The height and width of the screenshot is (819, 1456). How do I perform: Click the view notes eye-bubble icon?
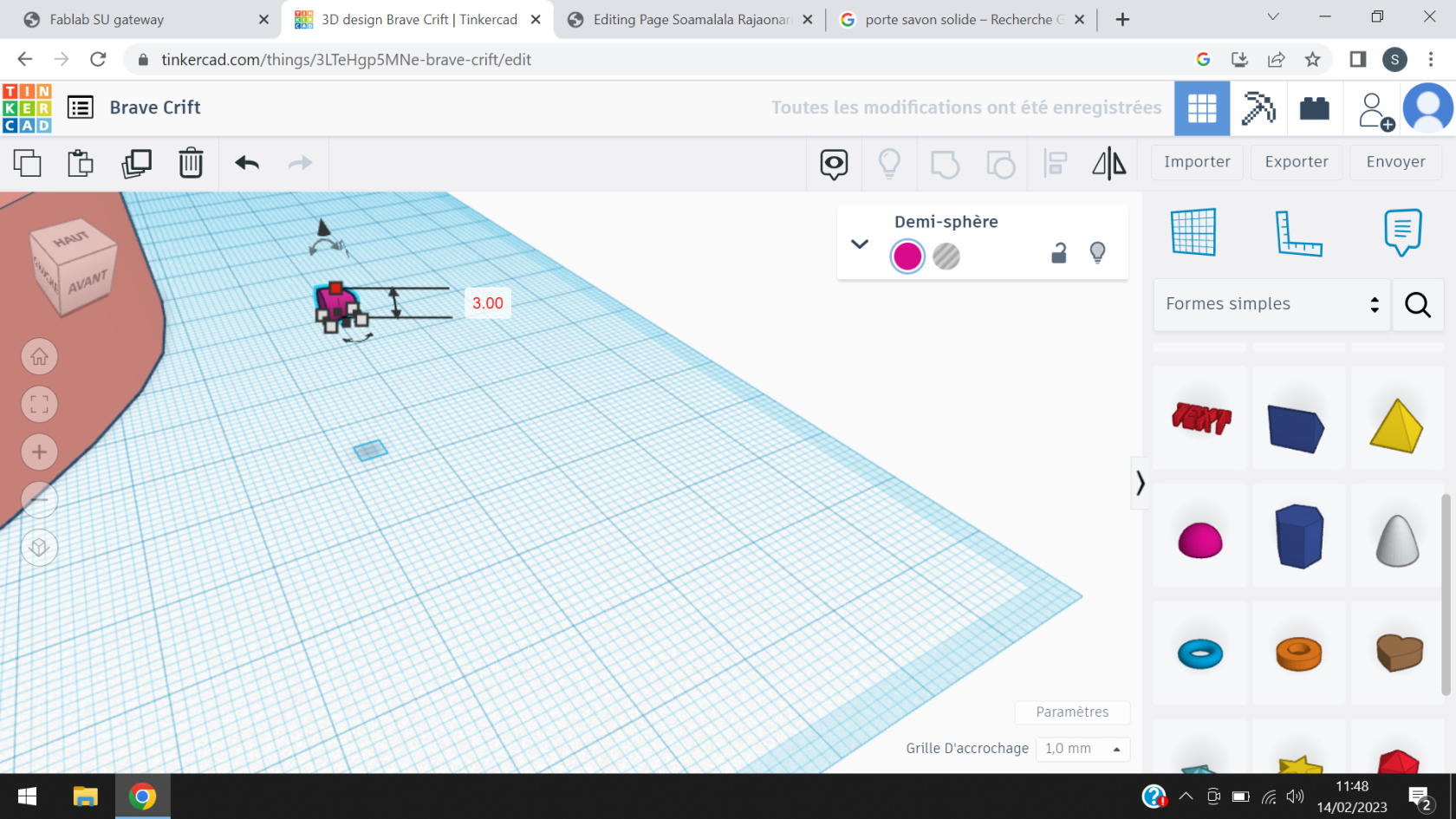(x=834, y=164)
